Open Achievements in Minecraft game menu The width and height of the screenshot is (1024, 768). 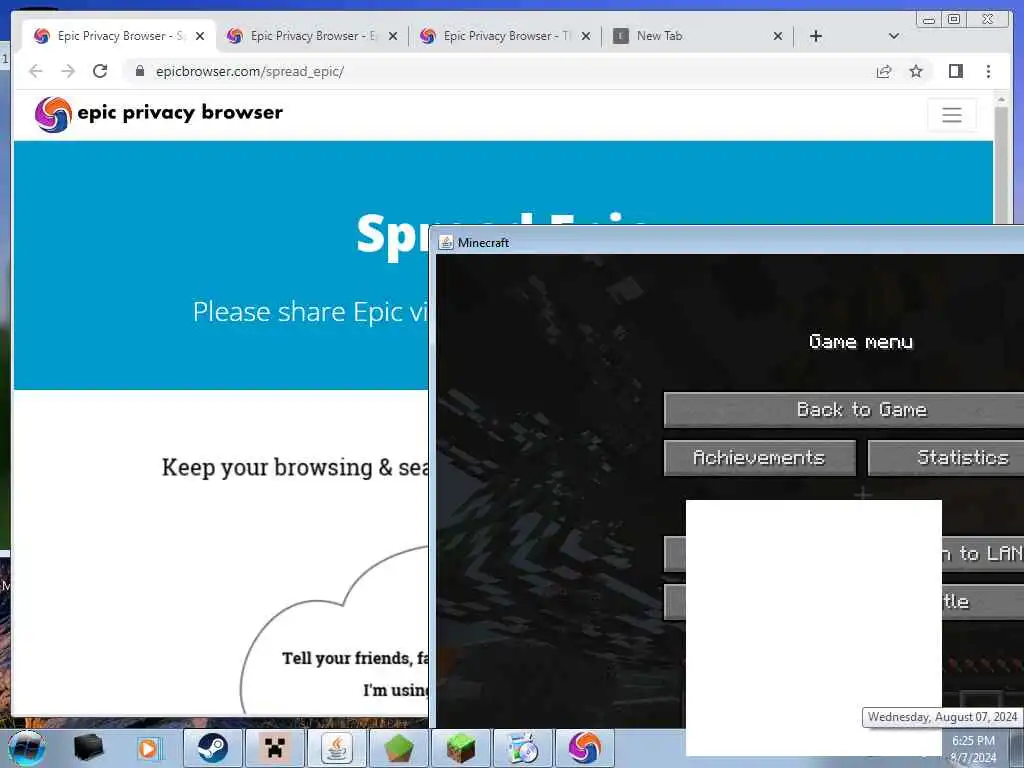point(760,457)
